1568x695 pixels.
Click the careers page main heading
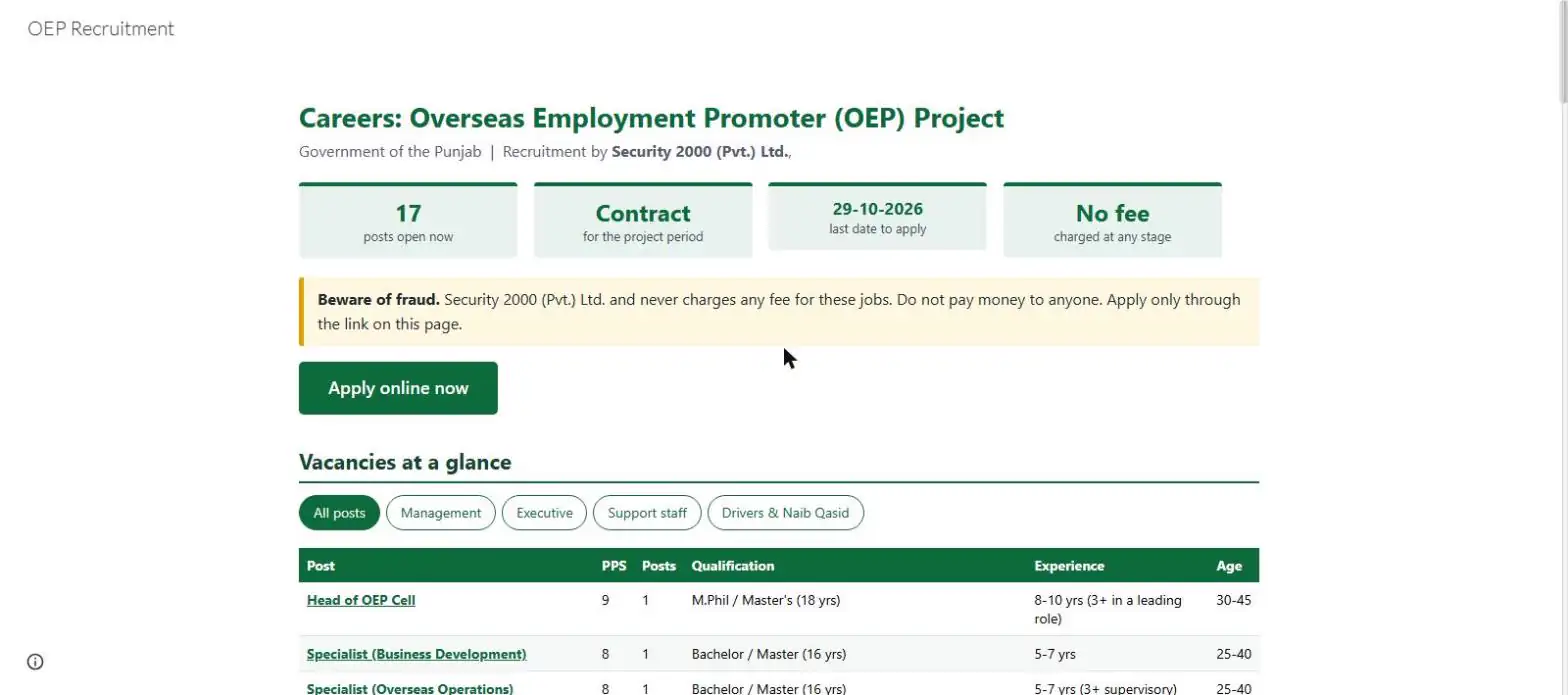651,118
